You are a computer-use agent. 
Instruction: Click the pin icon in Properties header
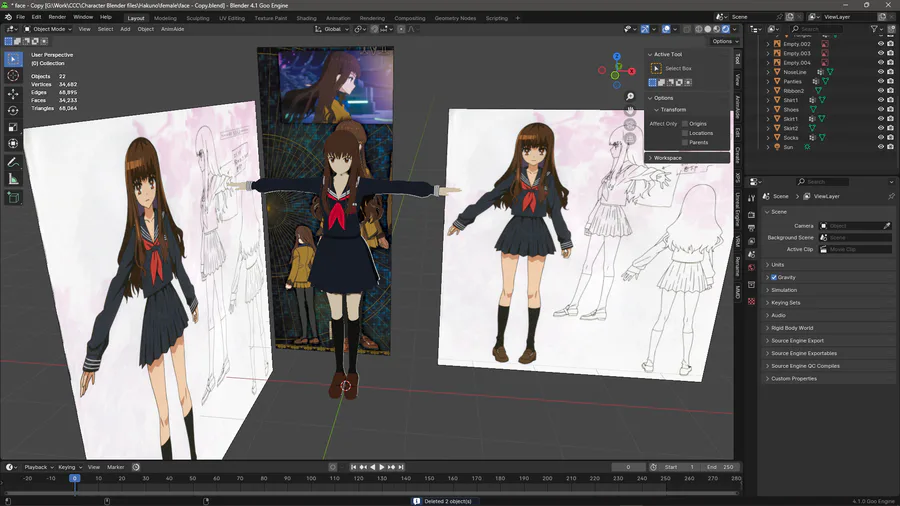click(x=891, y=196)
